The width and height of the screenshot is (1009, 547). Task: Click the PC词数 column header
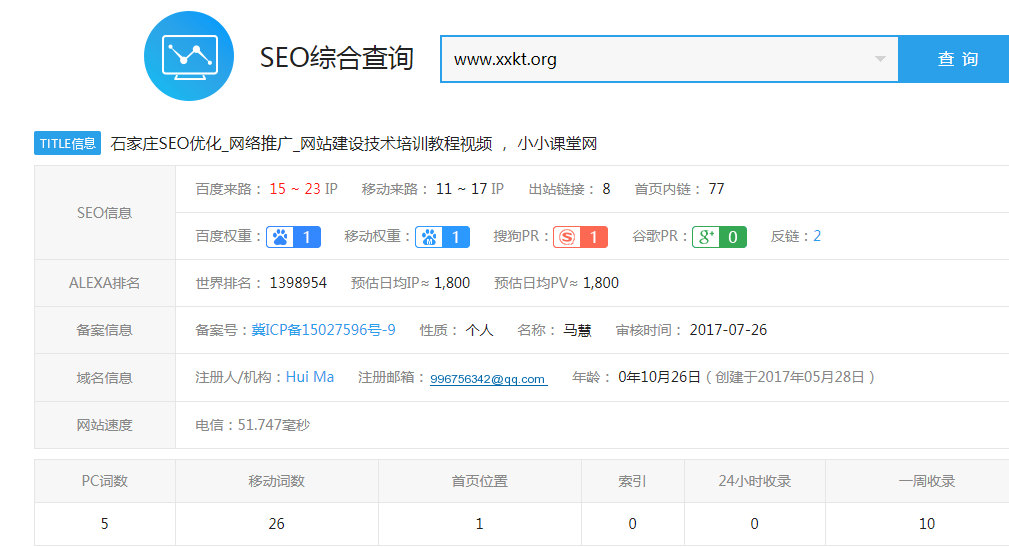104,481
